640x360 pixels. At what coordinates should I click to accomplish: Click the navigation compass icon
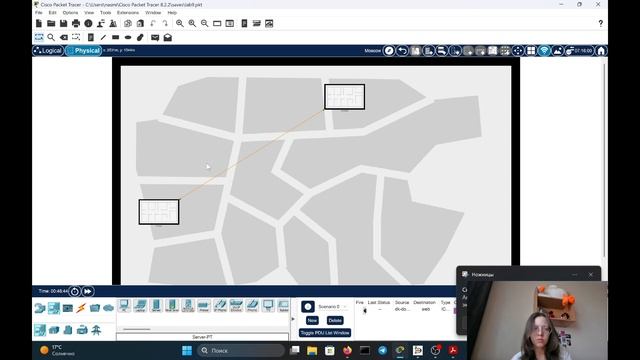coord(389,51)
